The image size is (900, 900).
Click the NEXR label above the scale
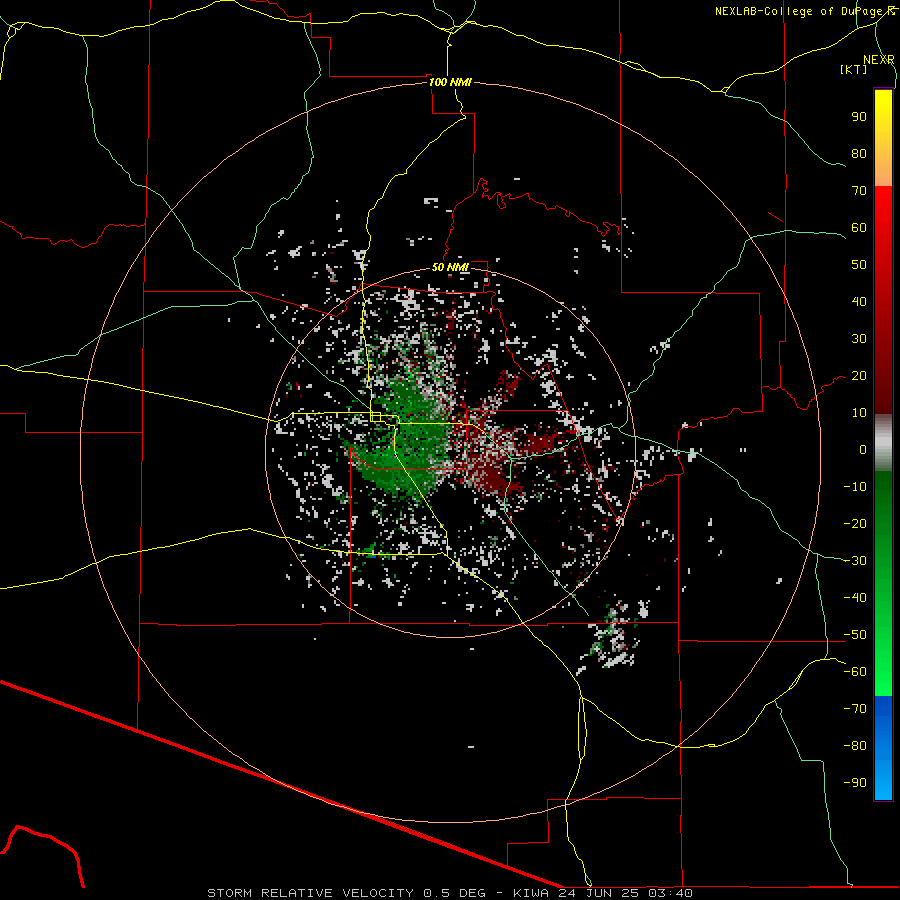[878, 60]
